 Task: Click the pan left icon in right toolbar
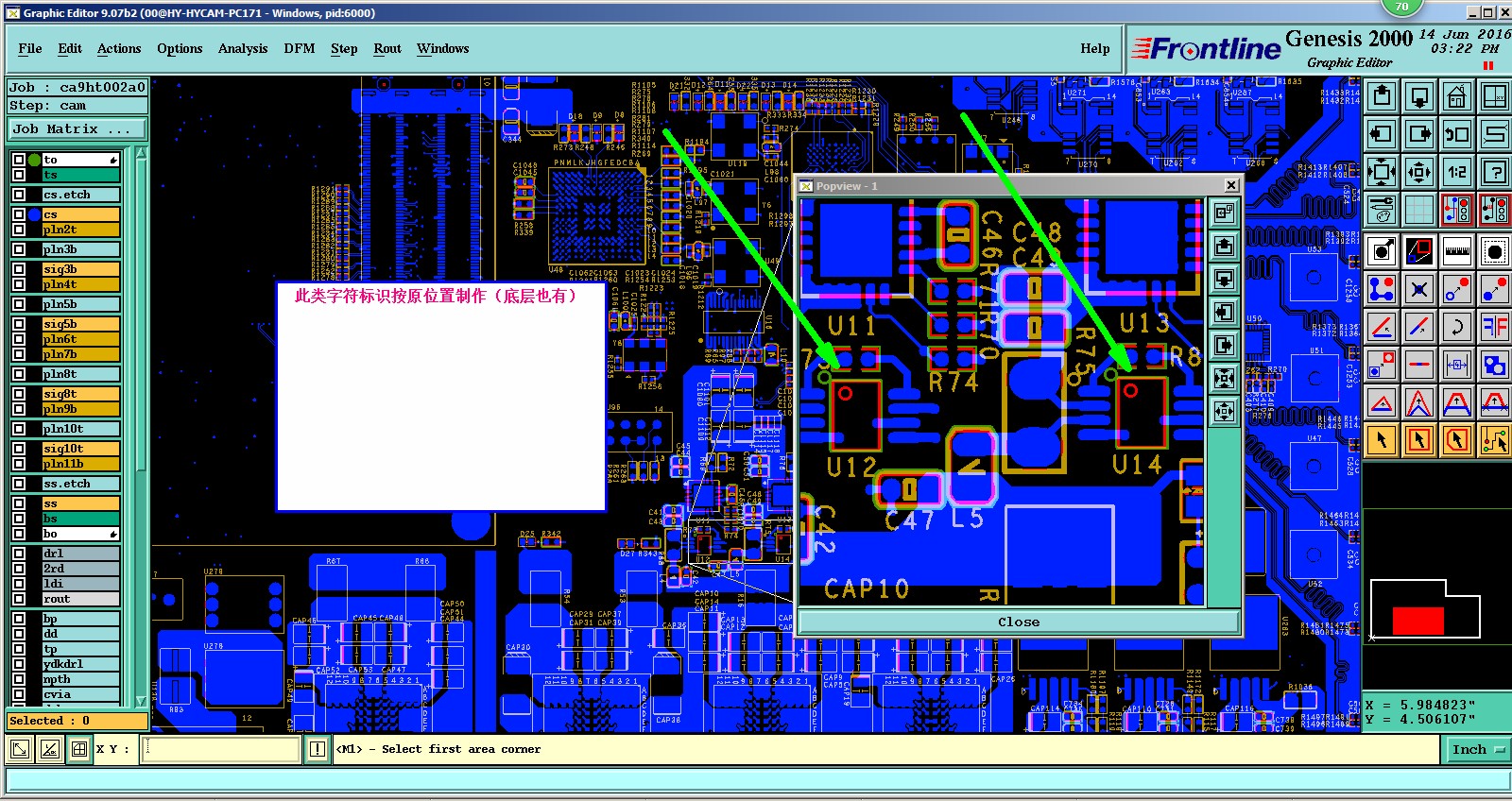1382,134
